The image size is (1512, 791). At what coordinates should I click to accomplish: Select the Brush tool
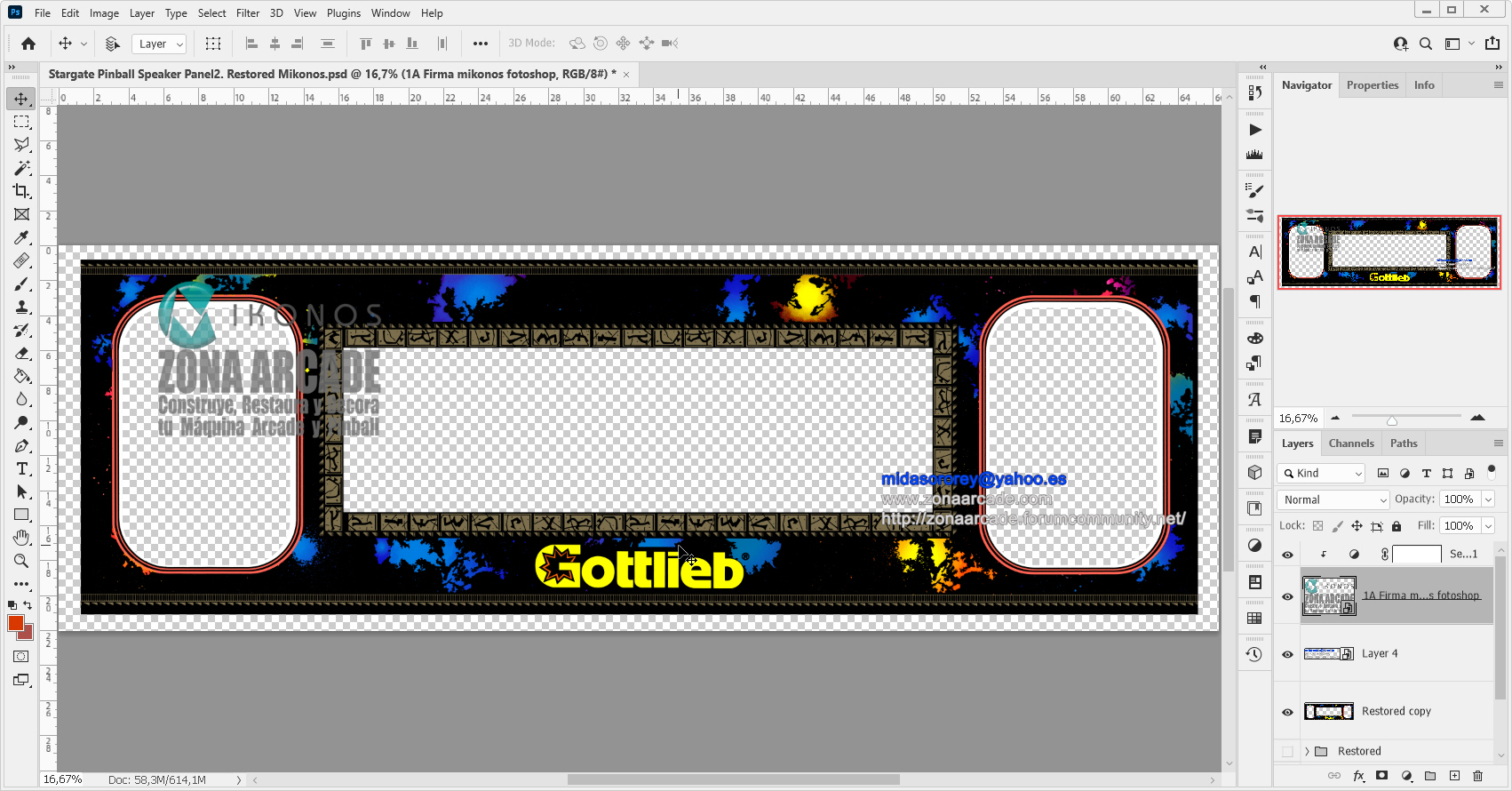point(21,284)
